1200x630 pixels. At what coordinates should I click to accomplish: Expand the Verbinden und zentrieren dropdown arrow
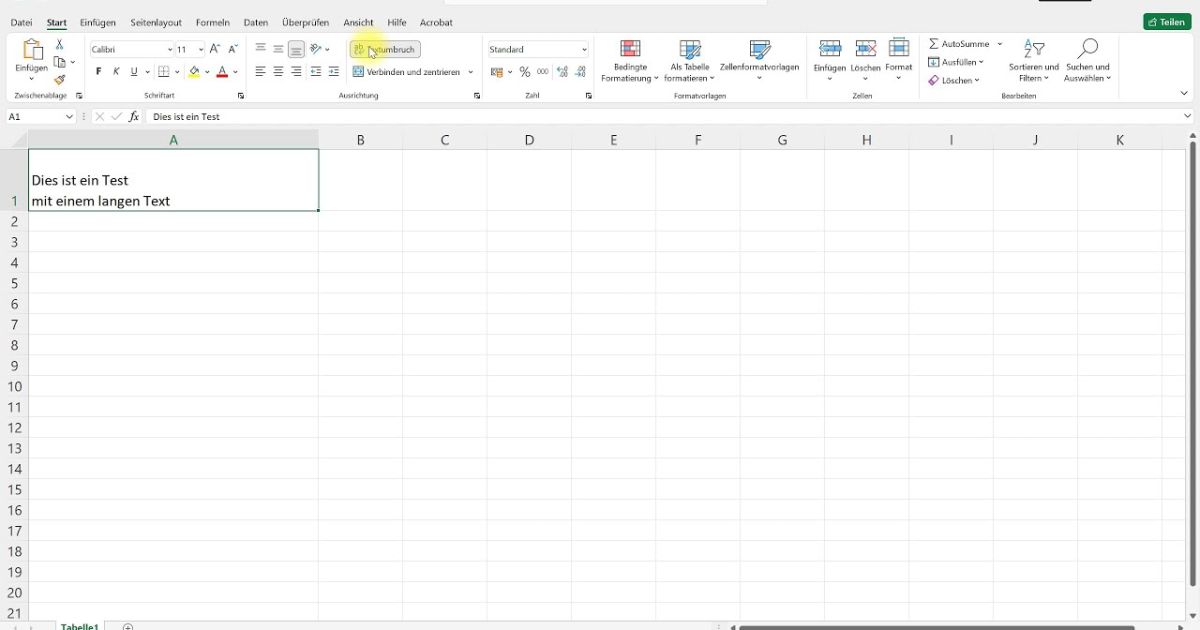471,72
